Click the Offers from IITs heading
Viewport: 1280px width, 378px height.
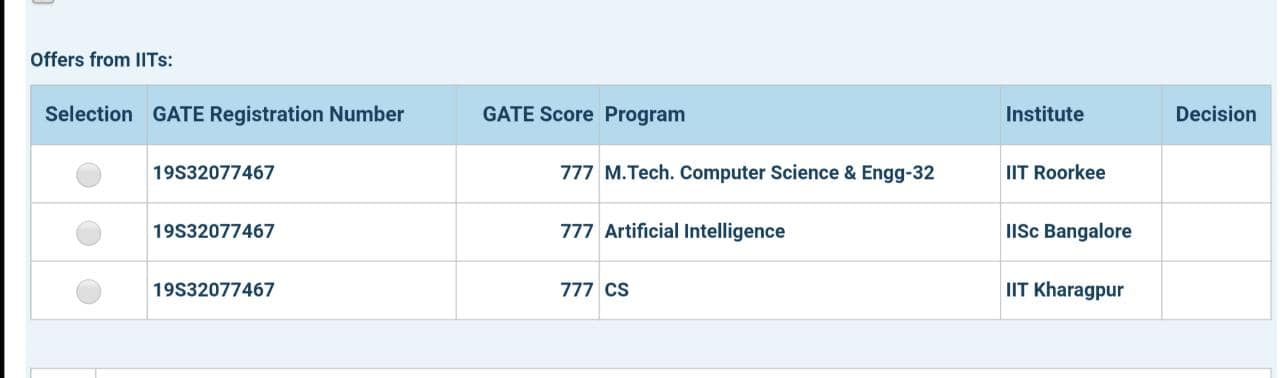pyautogui.click(x=102, y=60)
